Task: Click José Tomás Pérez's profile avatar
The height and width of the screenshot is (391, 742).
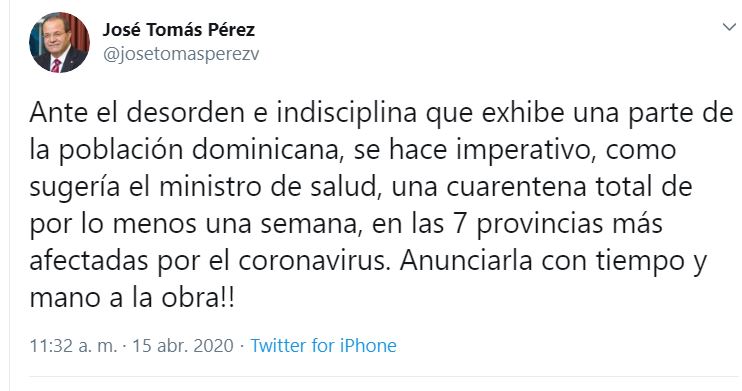Action: pyautogui.click(x=59, y=43)
